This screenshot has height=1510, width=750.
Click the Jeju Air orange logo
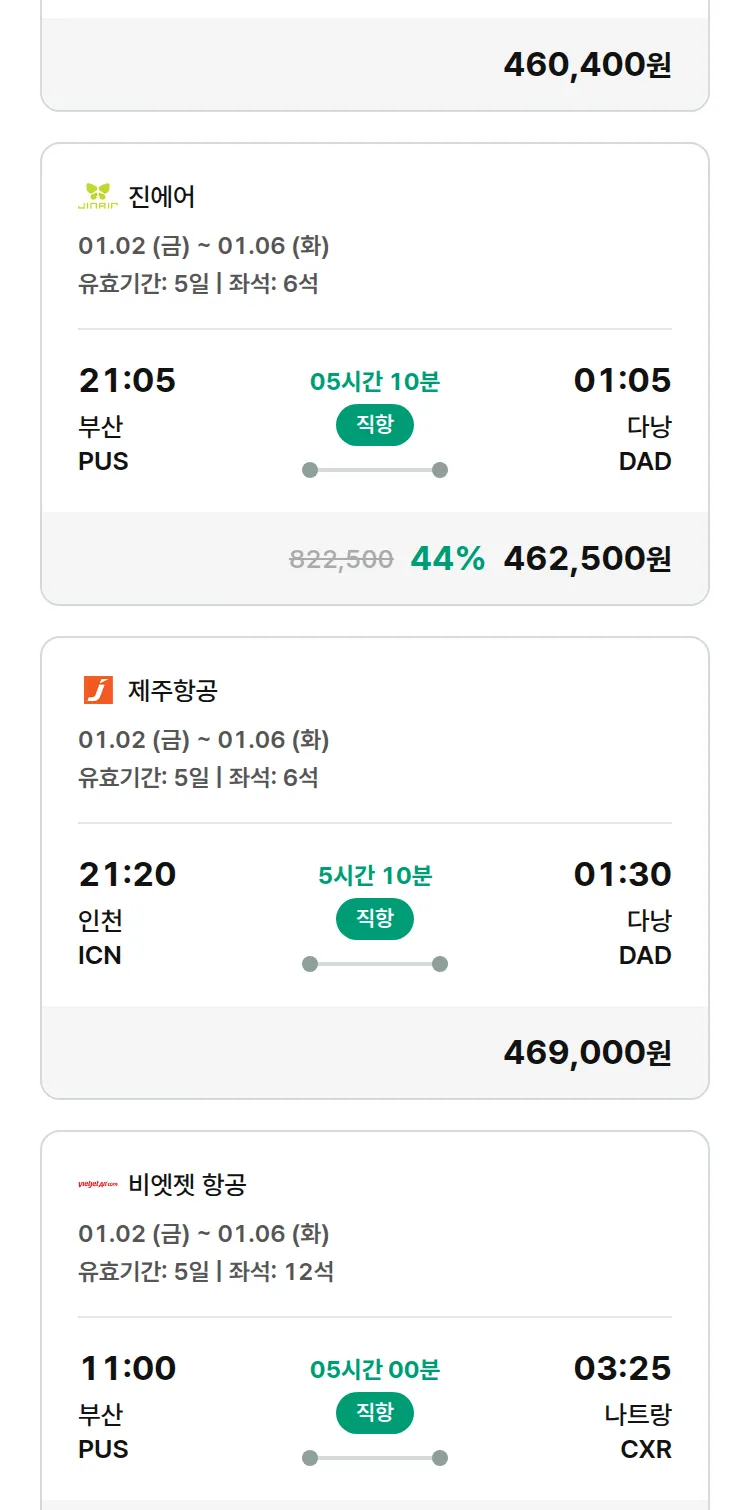click(98, 690)
